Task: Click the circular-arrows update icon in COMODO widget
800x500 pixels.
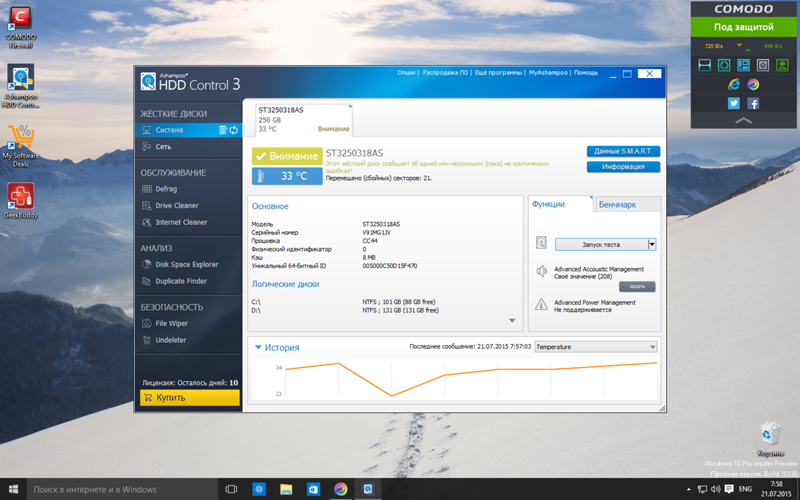Action: [x=724, y=65]
